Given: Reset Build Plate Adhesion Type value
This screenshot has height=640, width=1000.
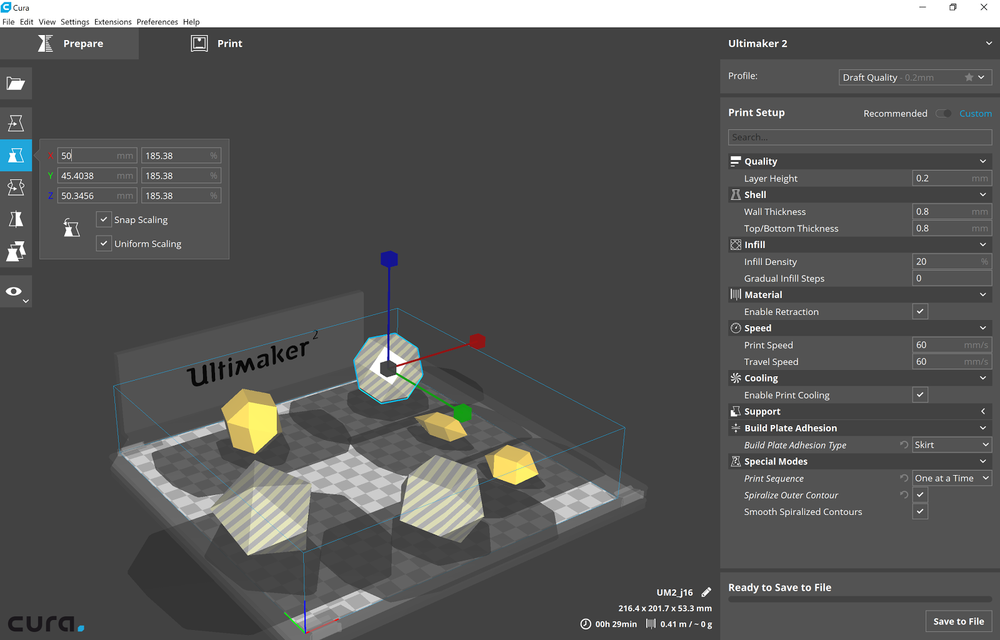Looking at the screenshot, I should pos(904,445).
